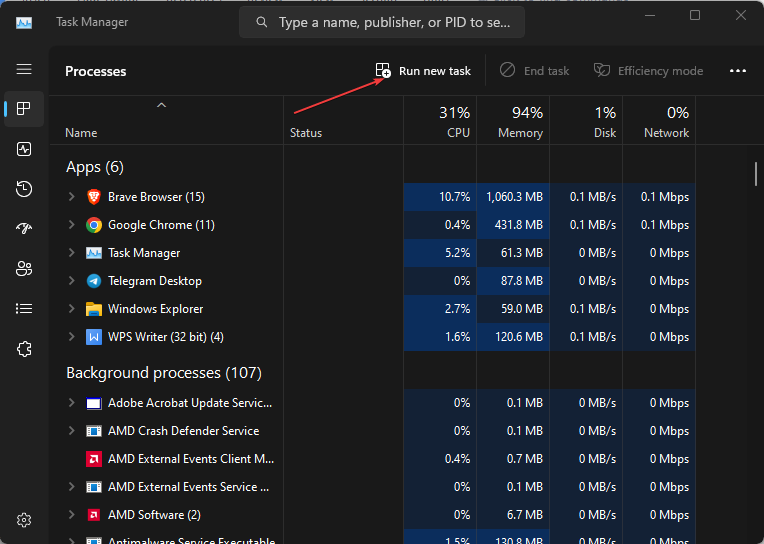Sort processes by the Memory column
Viewport: 764px width, 544px height.
click(513, 122)
